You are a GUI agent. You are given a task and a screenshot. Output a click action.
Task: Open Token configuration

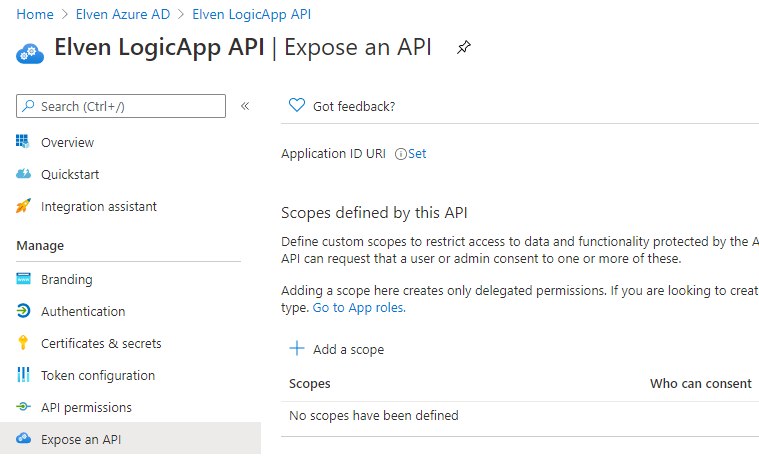[x=98, y=376]
